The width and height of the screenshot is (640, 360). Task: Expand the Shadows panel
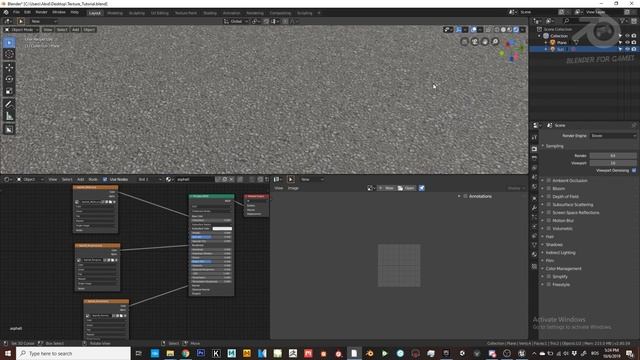(554, 245)
